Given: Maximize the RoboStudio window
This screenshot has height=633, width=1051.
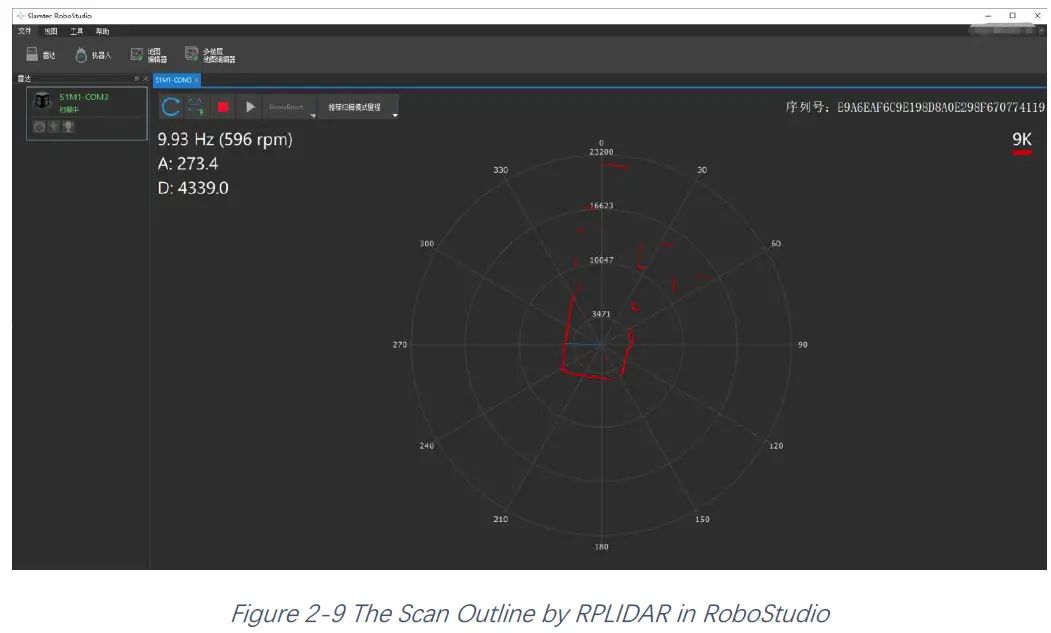Looking at the screenshot, I should (x=1013, y=15).
